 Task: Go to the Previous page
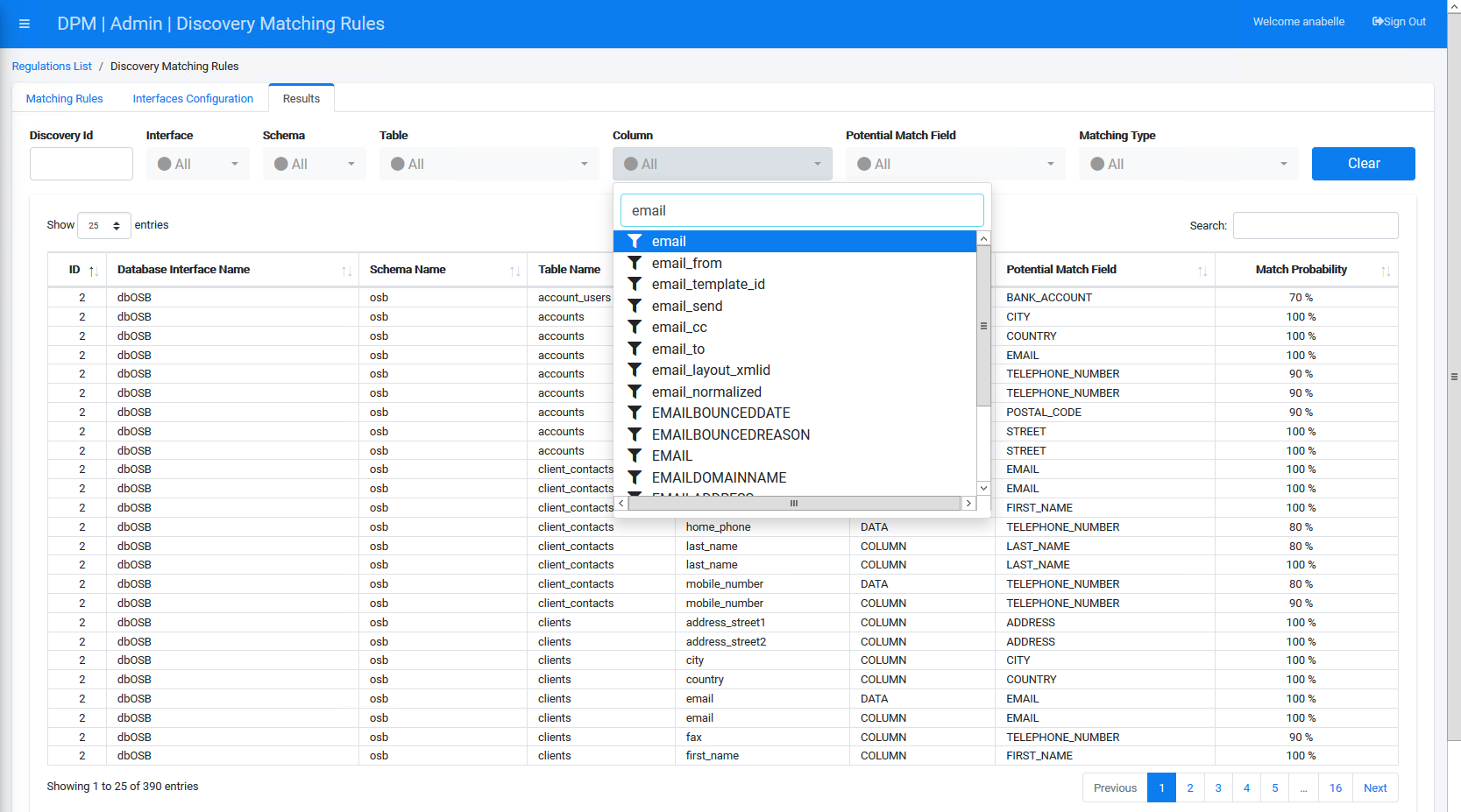1115,787
